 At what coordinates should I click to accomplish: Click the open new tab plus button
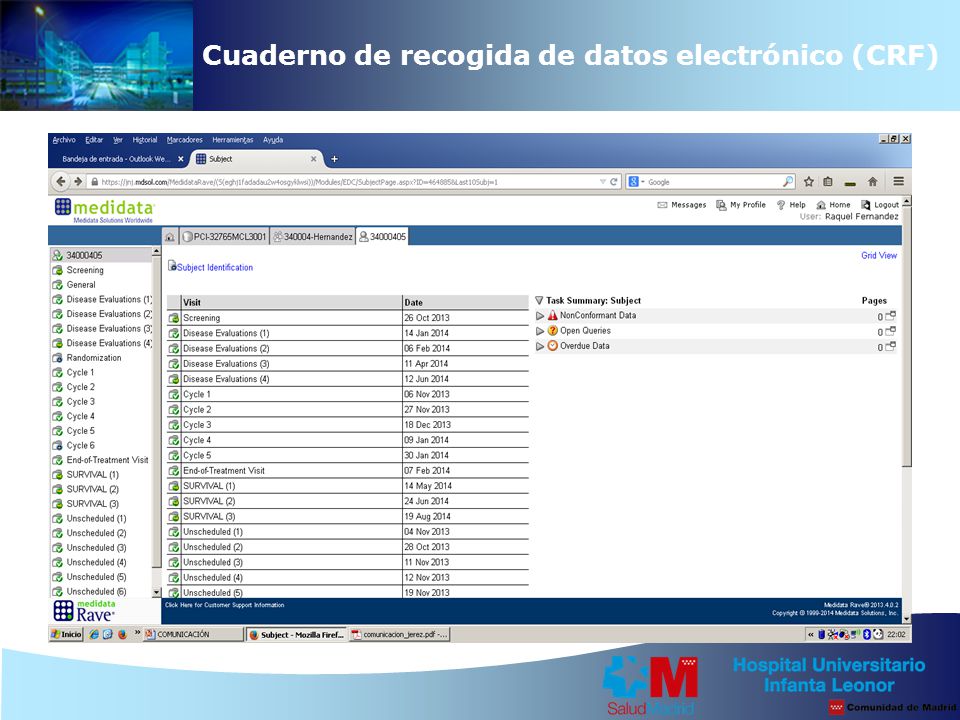pos(334,159)
